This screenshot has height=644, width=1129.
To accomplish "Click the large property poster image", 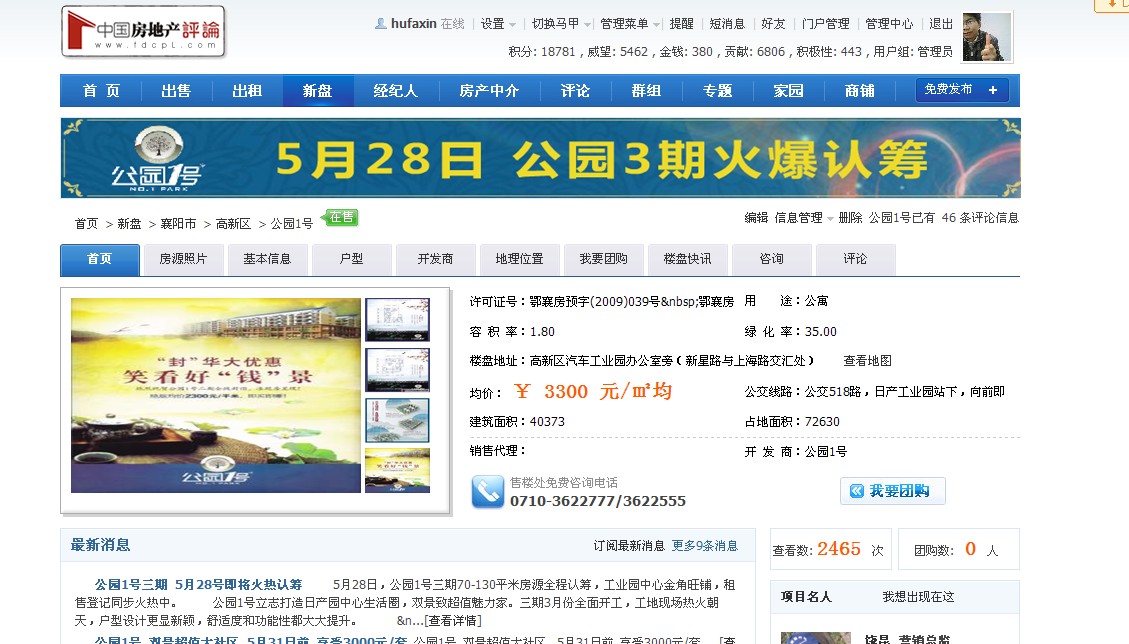I will click(216, 395).
